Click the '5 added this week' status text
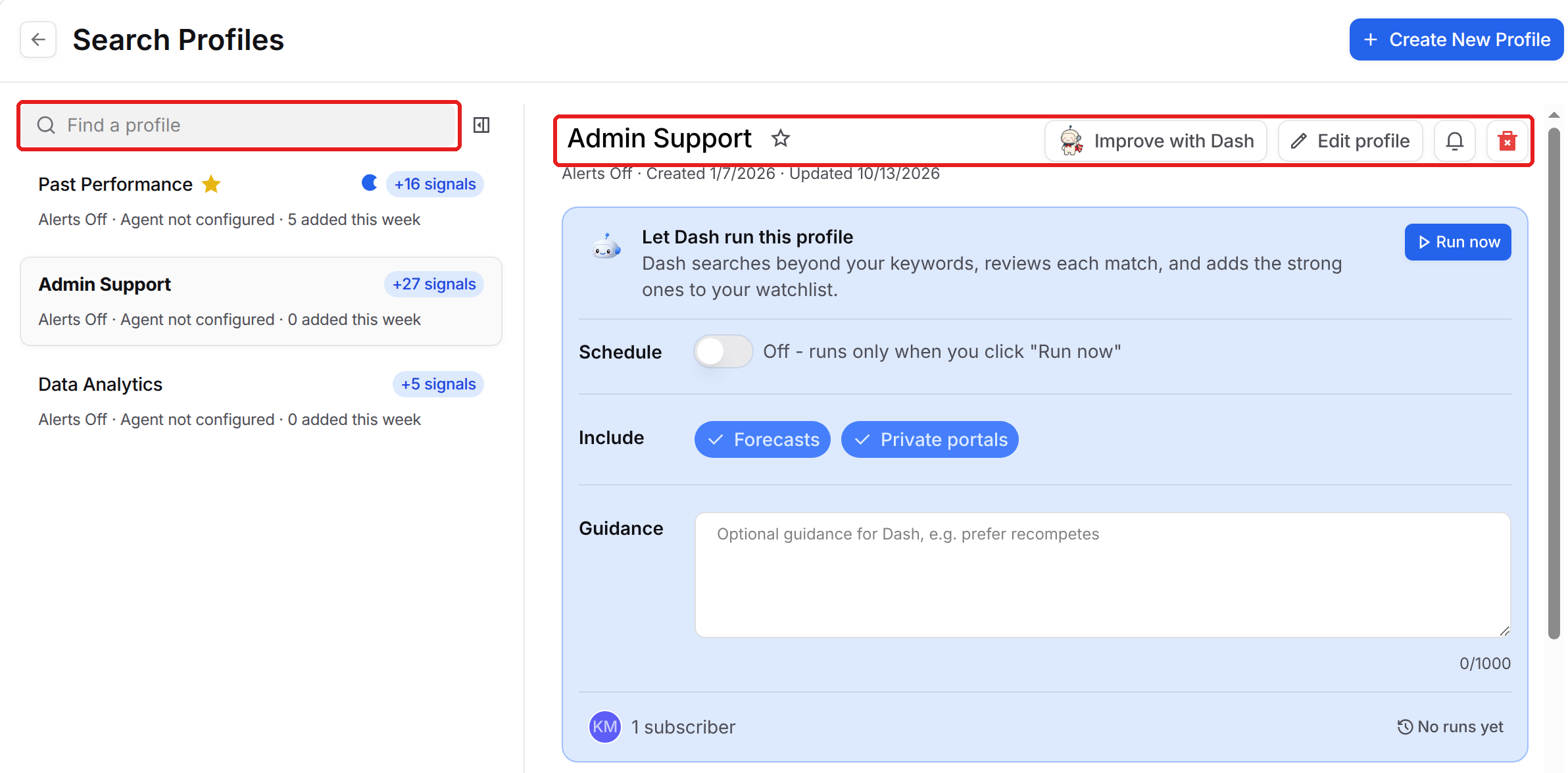The width and height of the screenshot is (1568, 773). pyautogui.click(x=354, y=220)
